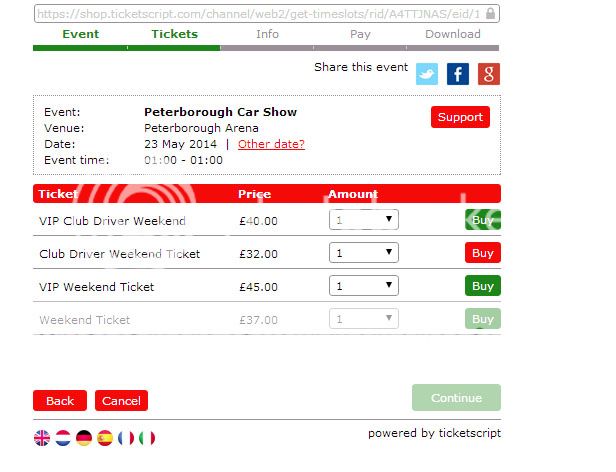Buy the Club Driver Weekend Ticket
This screenshot has width=616, height=472.
(x=483, y=253)
